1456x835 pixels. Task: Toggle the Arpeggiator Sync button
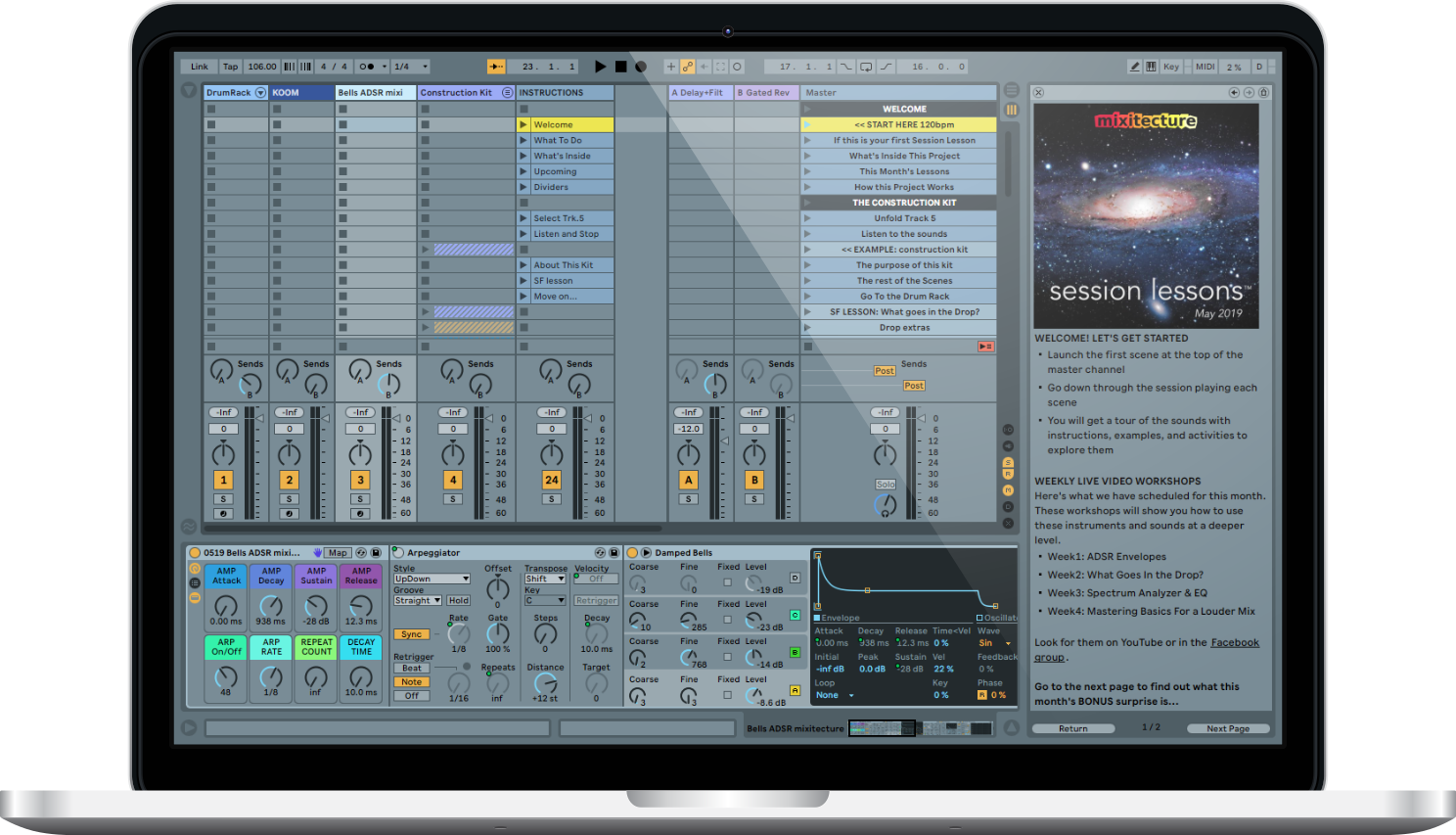click(412, 634)
